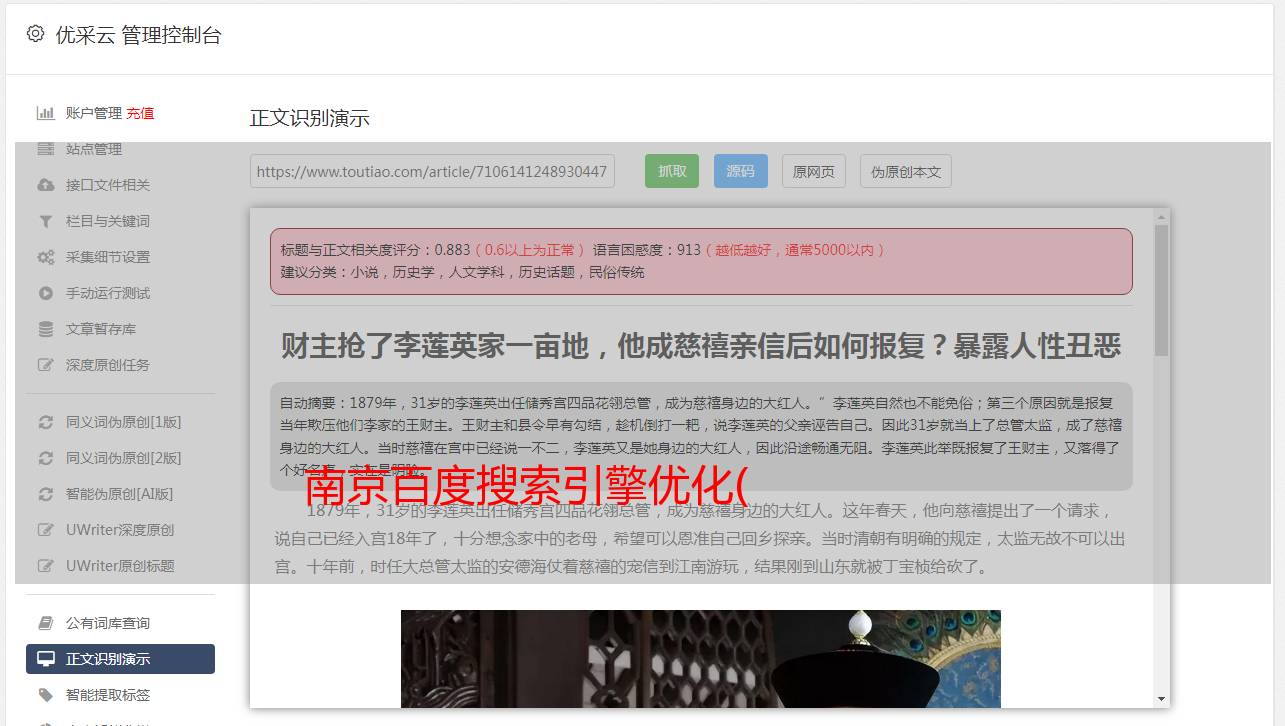Click the edit icon beside UWriter深度原创

pos(45,530)
